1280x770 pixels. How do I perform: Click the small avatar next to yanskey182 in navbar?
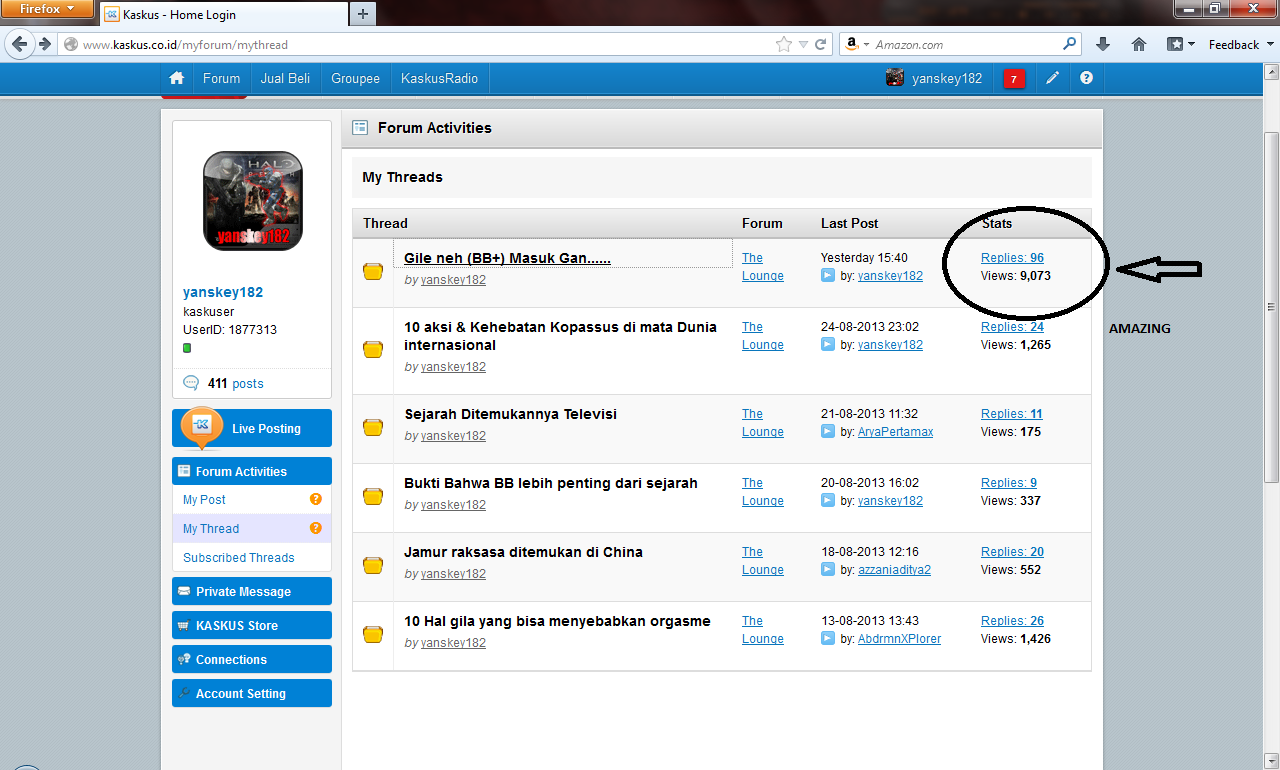click(x=895, y=78)
